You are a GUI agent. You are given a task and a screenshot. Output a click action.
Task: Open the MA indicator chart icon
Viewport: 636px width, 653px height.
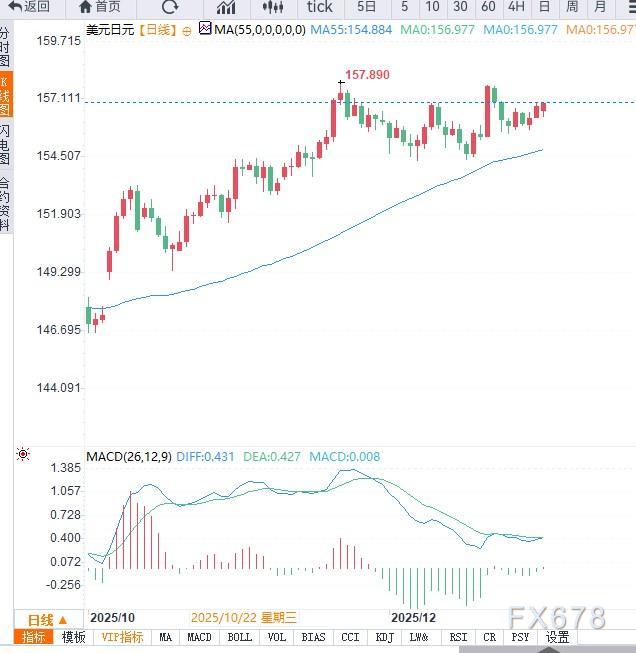coord(205,29)
